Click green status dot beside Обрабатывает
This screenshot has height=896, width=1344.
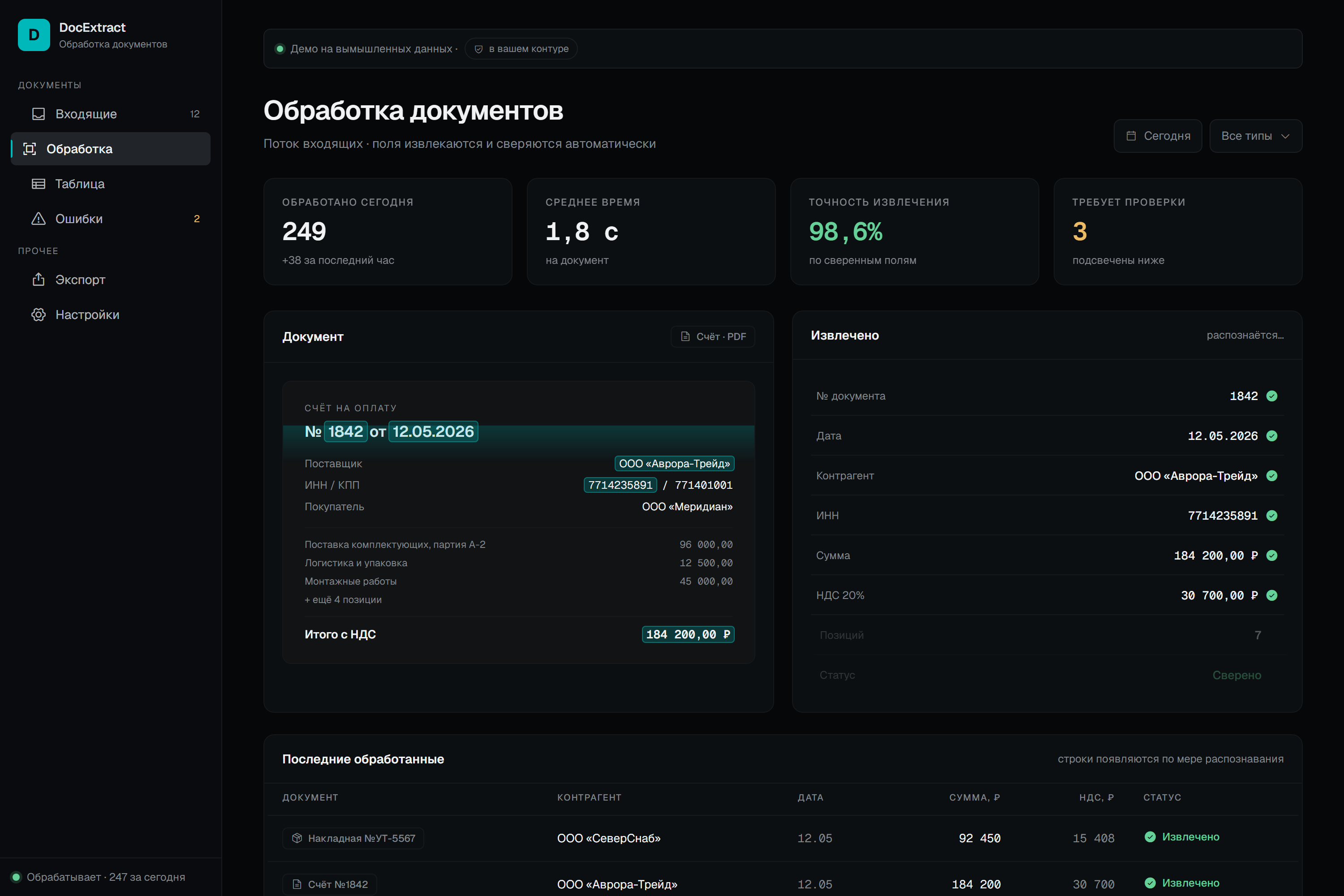pyautogui.click(x=16, y=877)
